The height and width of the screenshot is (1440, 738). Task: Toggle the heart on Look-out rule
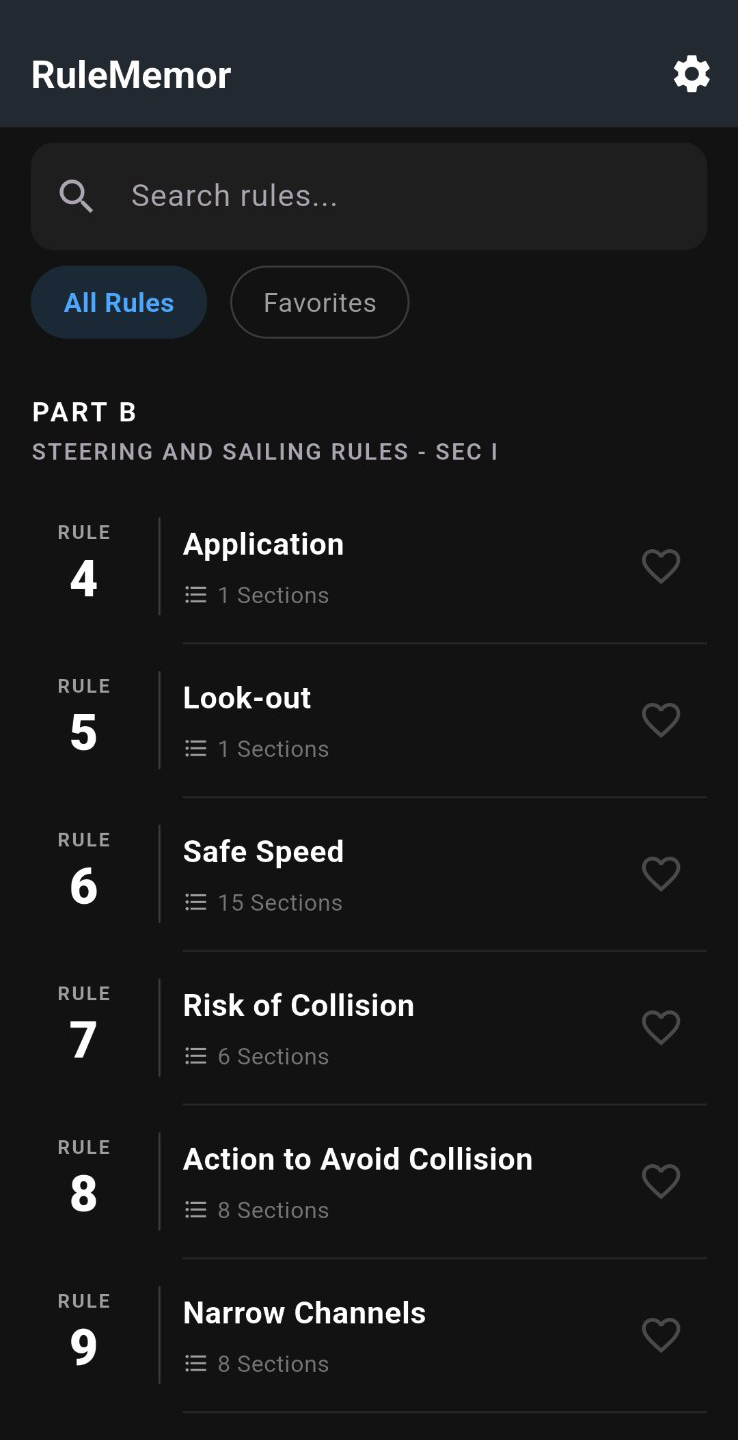661,721
